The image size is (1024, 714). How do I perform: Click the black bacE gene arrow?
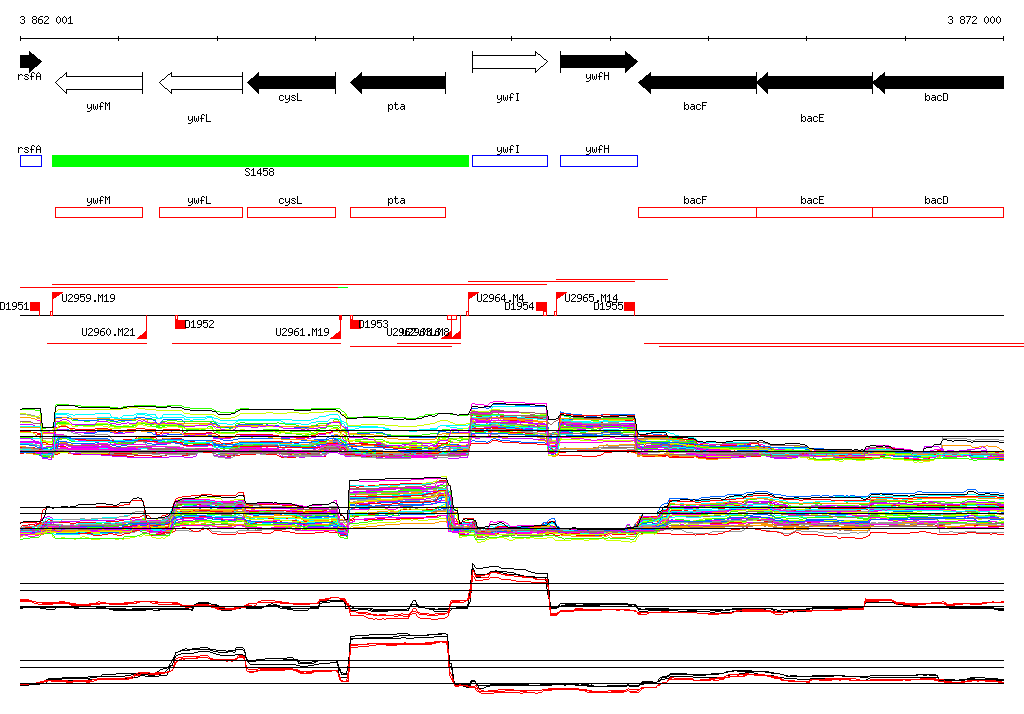813,83
